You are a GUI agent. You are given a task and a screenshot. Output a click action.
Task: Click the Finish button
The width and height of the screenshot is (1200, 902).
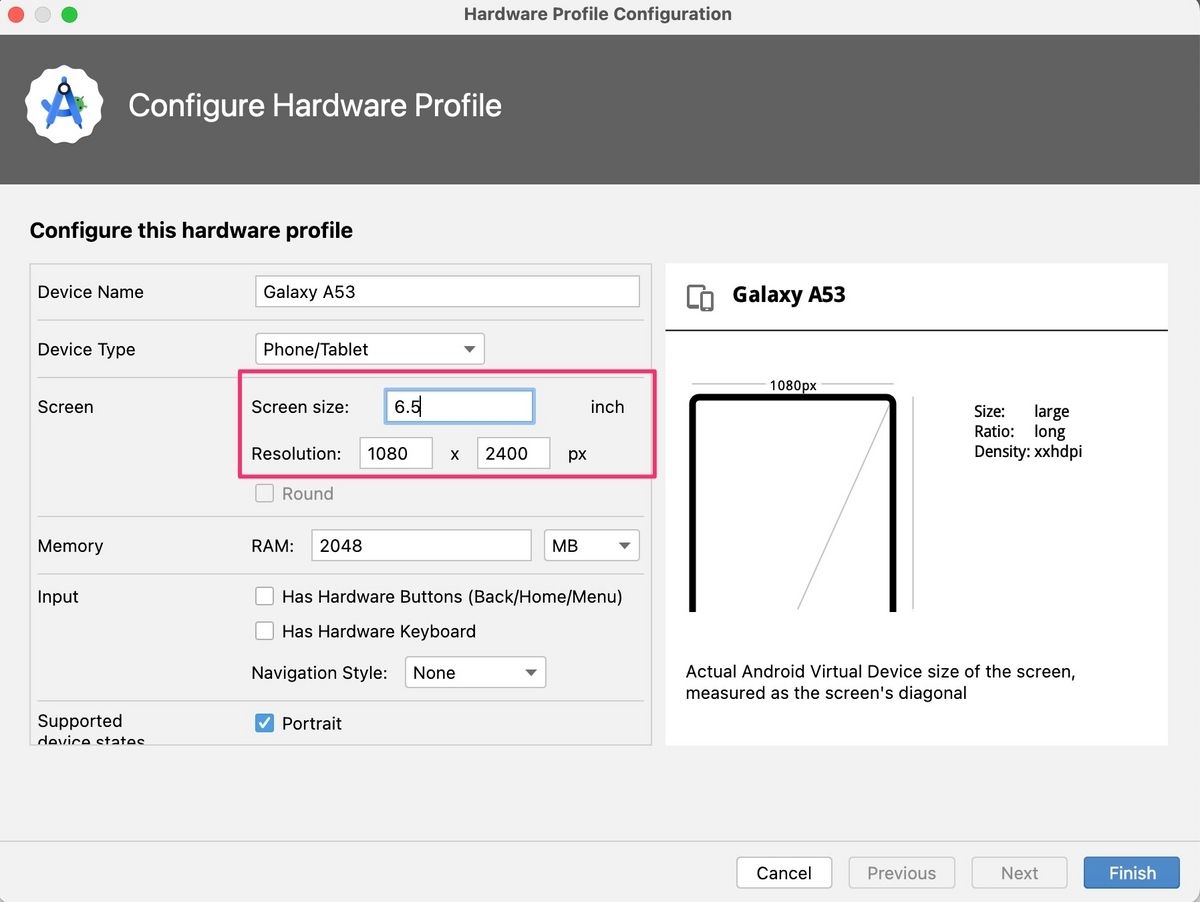coord(1132,873)
